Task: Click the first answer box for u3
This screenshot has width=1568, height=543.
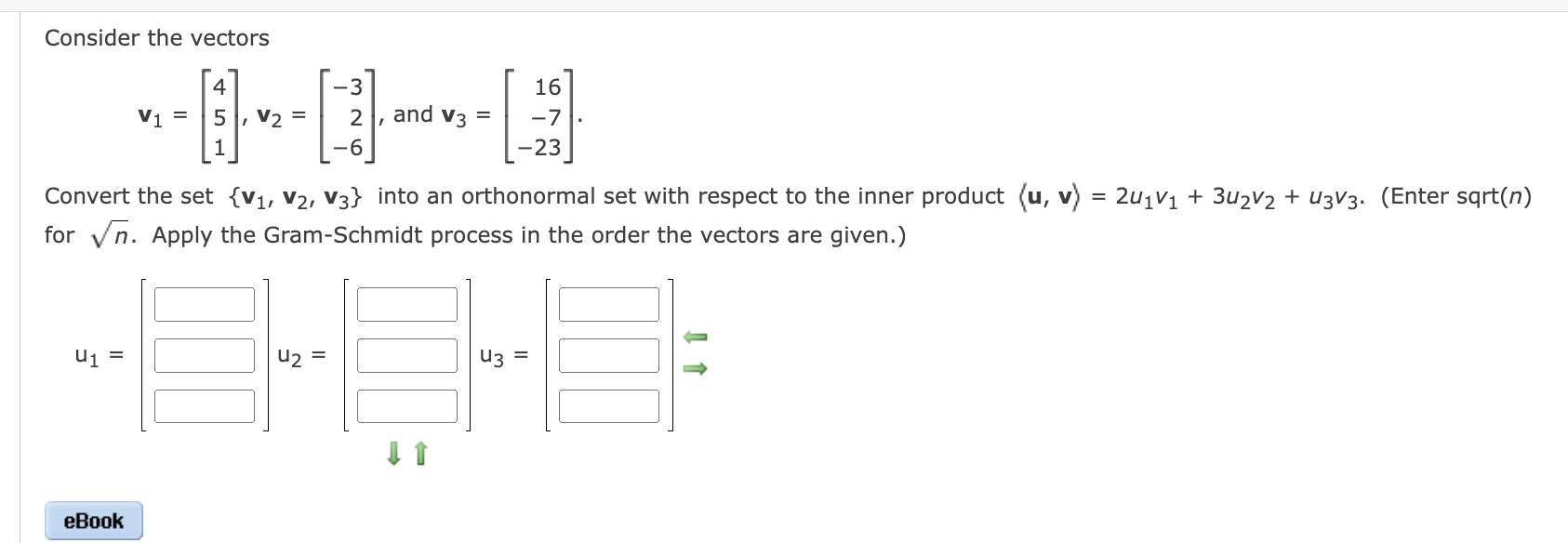Action: pyautogui.click(x=607, y=302)
